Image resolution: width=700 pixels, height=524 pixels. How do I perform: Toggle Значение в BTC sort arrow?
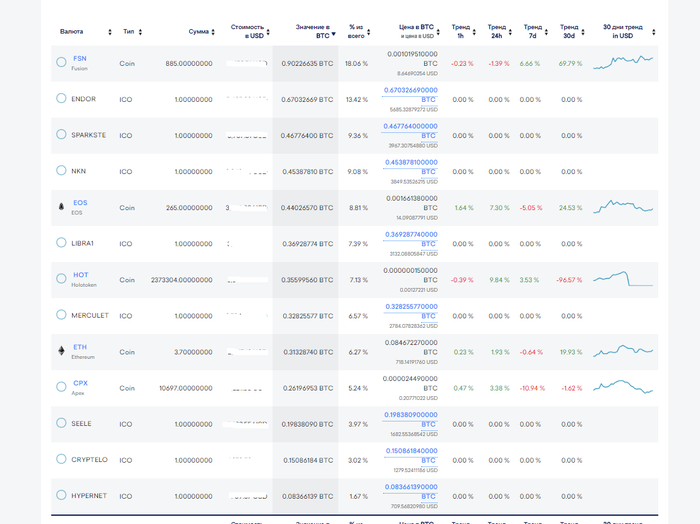click(x=333, y=34)
